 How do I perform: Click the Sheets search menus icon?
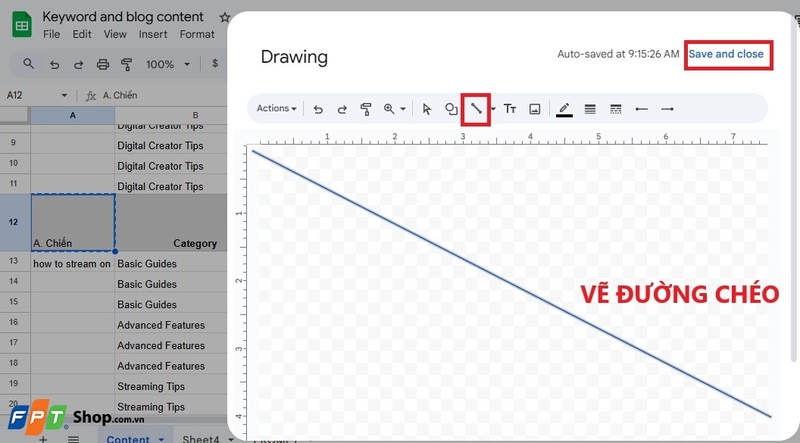29,64
